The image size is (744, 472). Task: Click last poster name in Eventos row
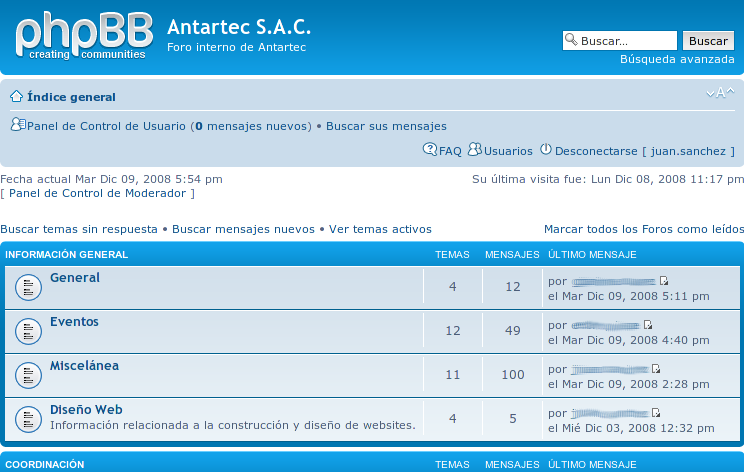click(x=605, y=325)
